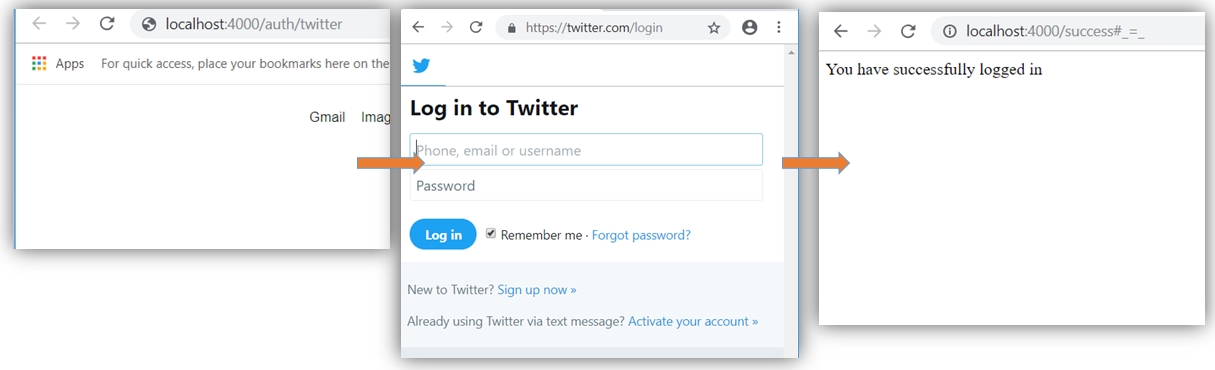Click the Twitter bird logo
1215x370 pixels.
[422, 66]
